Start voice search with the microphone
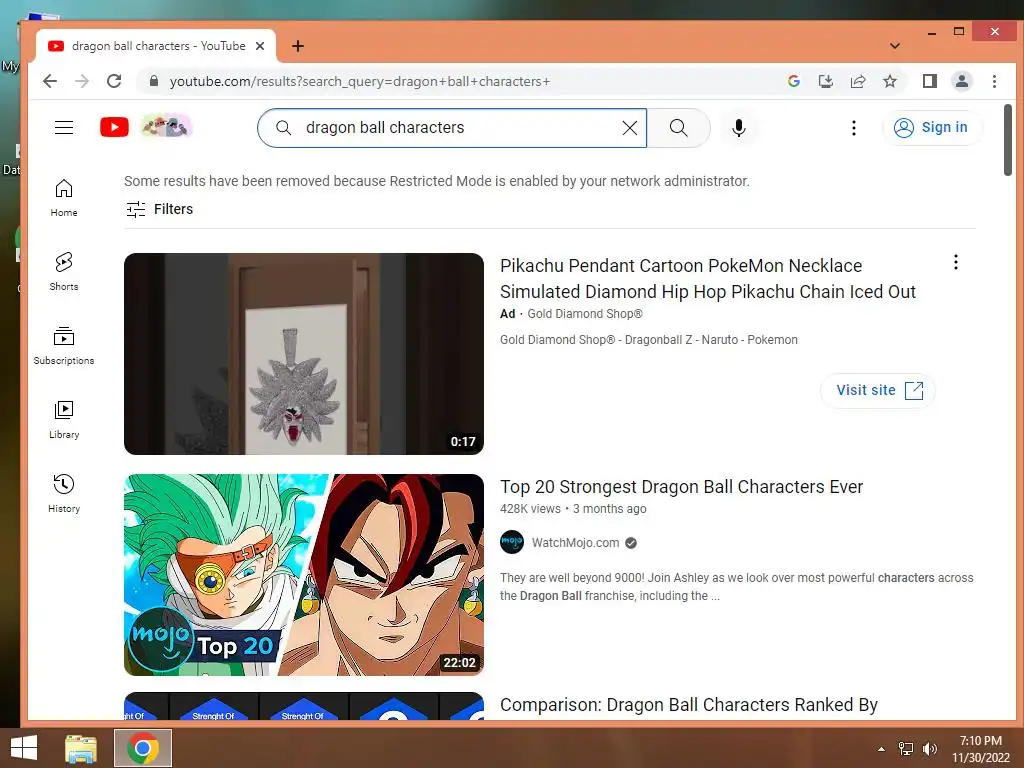Image resolution: width=1024 pixels, height=768 pixels. 739,128
